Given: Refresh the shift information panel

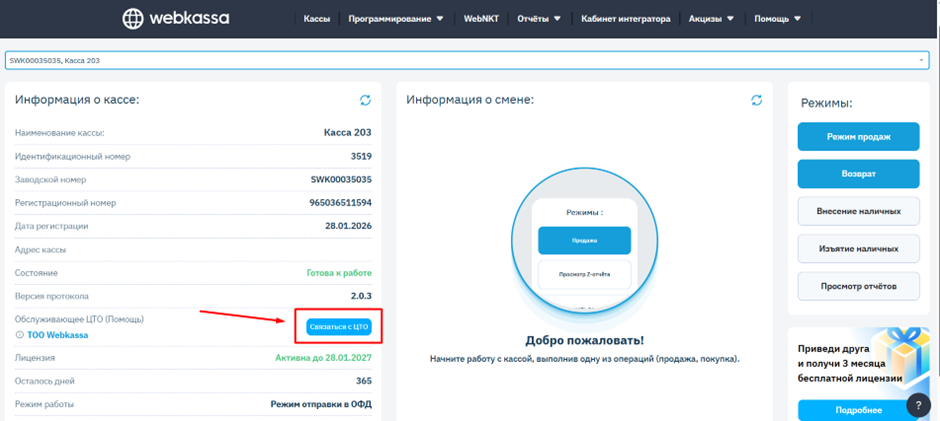Looking at the screenshot, I should pyautogui.click(x=757, y=100).
